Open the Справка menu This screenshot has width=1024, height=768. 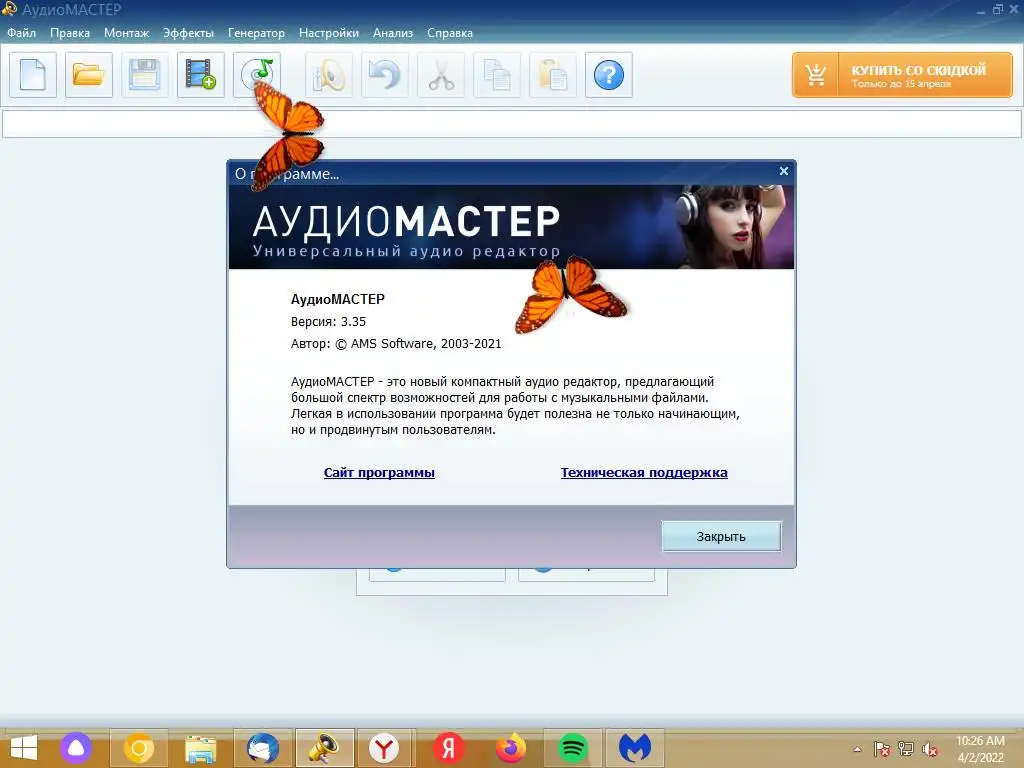[450, 33]
